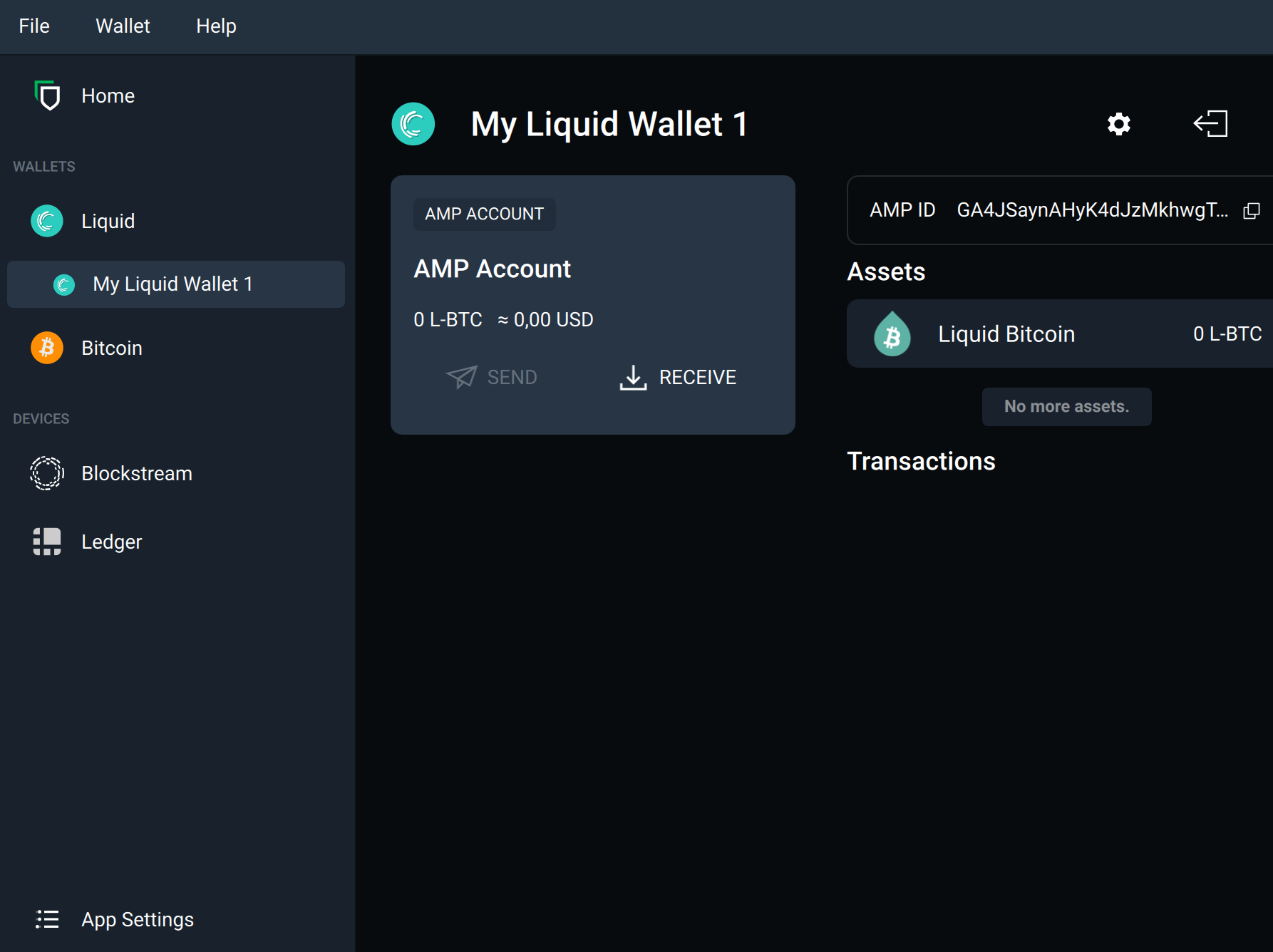Open wallet settings gear icon
Screen dimensions: 1273x952
1119,124
